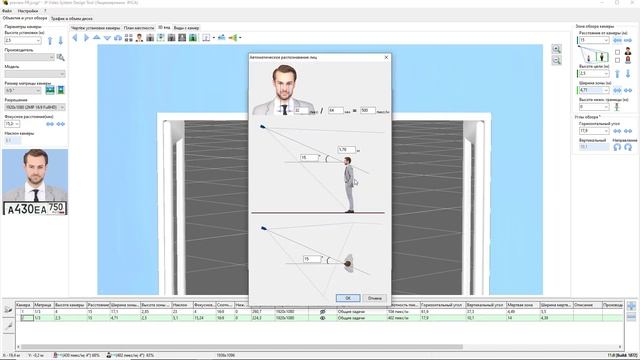The height and width of the screenshot is (360, 640).
Task: Open the sensor matrix size dropdown
Action: [x=23, y=90]
